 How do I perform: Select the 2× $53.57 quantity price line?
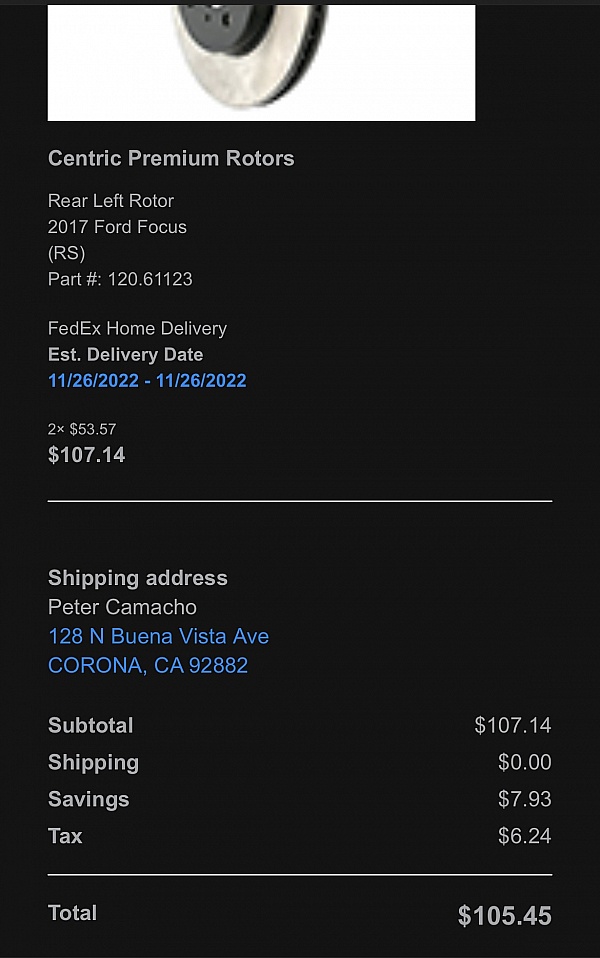pos(82,429)
